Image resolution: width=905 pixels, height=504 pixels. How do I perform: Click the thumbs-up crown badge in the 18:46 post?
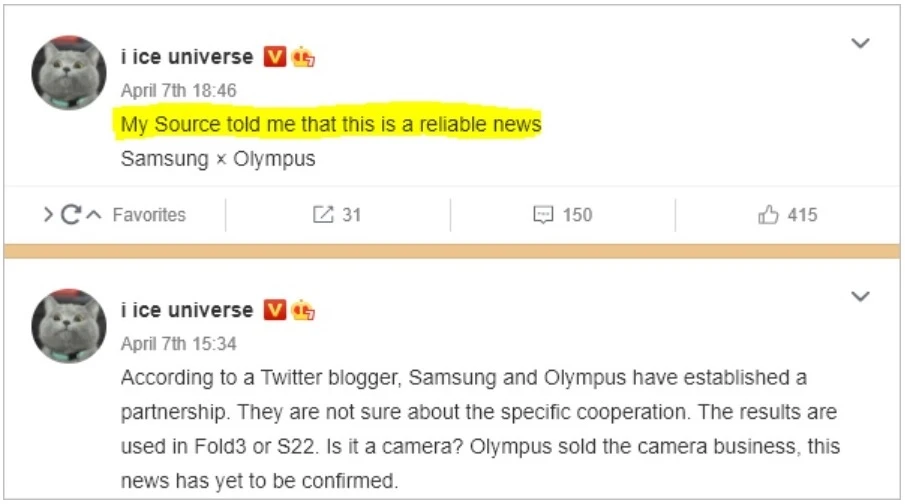(303, 57)
